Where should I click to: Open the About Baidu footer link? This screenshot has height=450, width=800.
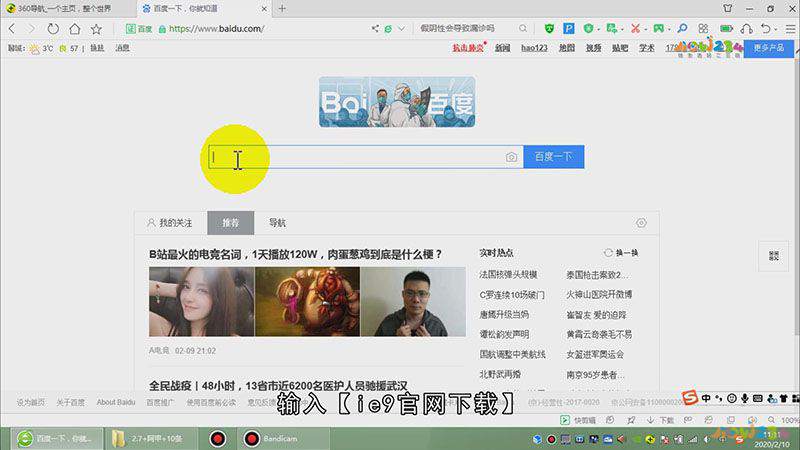coord(116,403)
